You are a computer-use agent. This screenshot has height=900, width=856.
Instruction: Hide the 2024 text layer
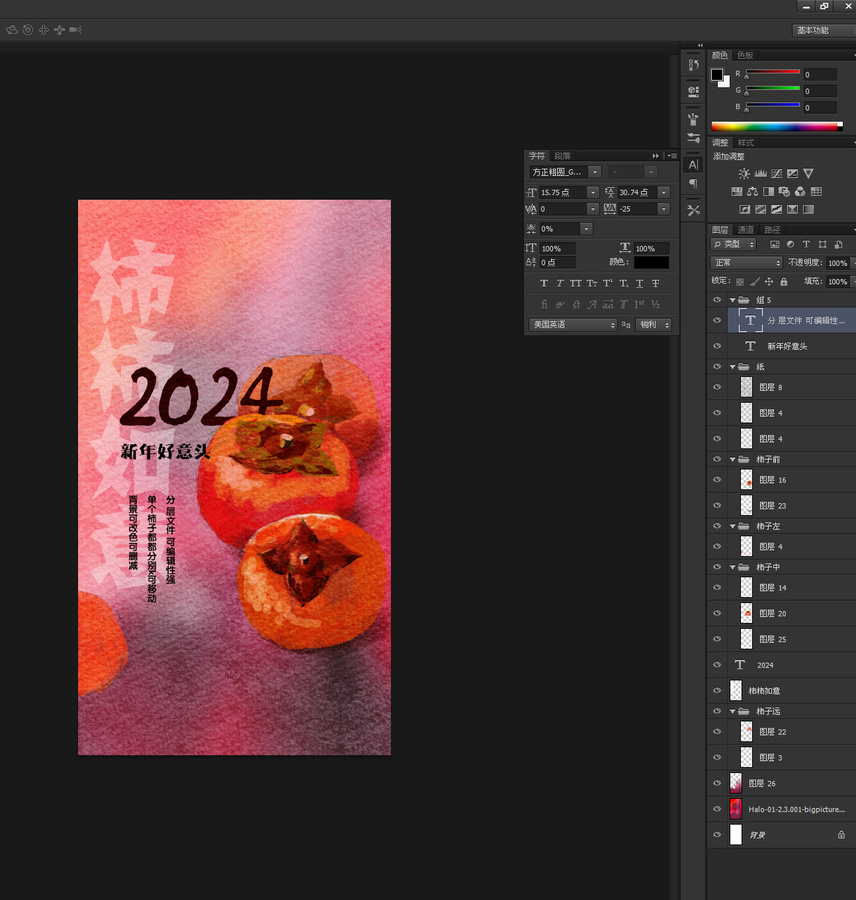[x=717, y=665]
